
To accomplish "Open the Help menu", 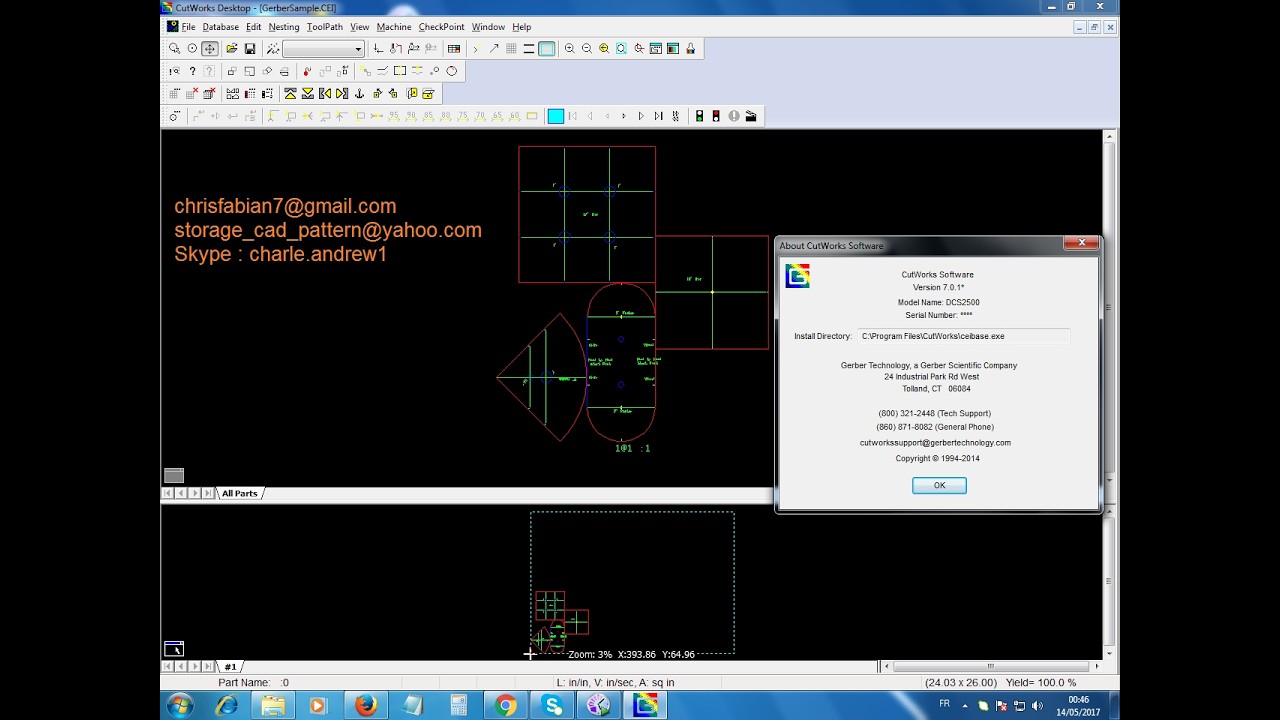I will (521, 27).
